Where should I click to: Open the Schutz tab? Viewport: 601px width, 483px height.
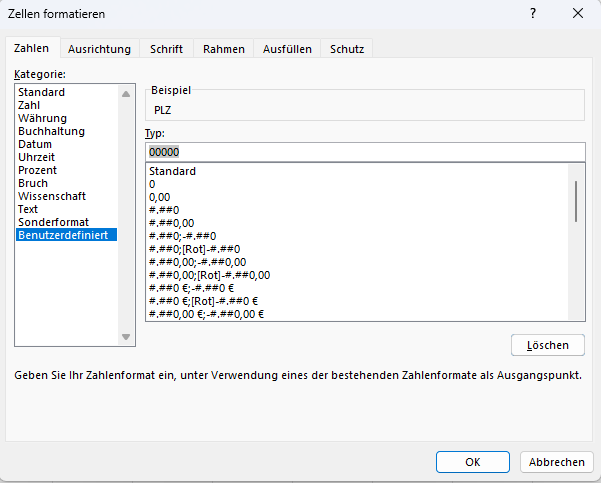coord(348,49)
